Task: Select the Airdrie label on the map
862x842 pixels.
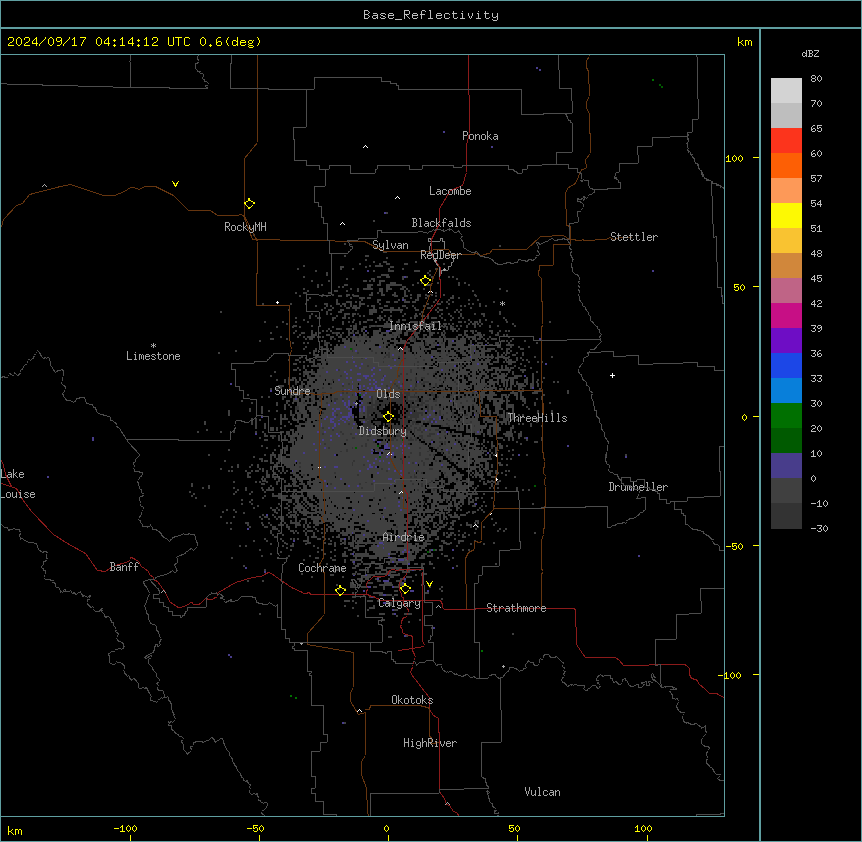Action: [404, 537]
